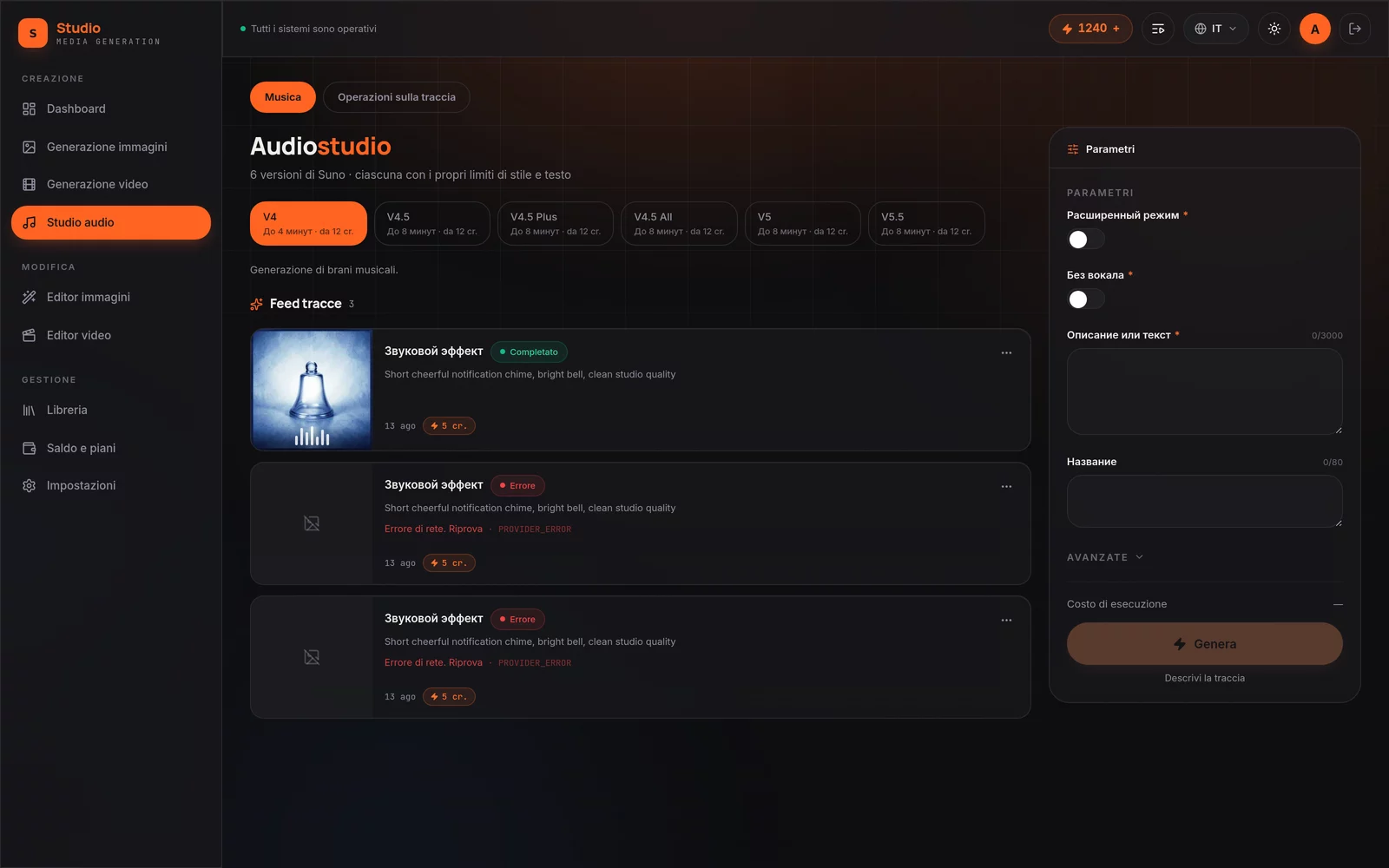Select the V4 model version
This screenshot has height=868, width=1389.
(x=308, y=223)
